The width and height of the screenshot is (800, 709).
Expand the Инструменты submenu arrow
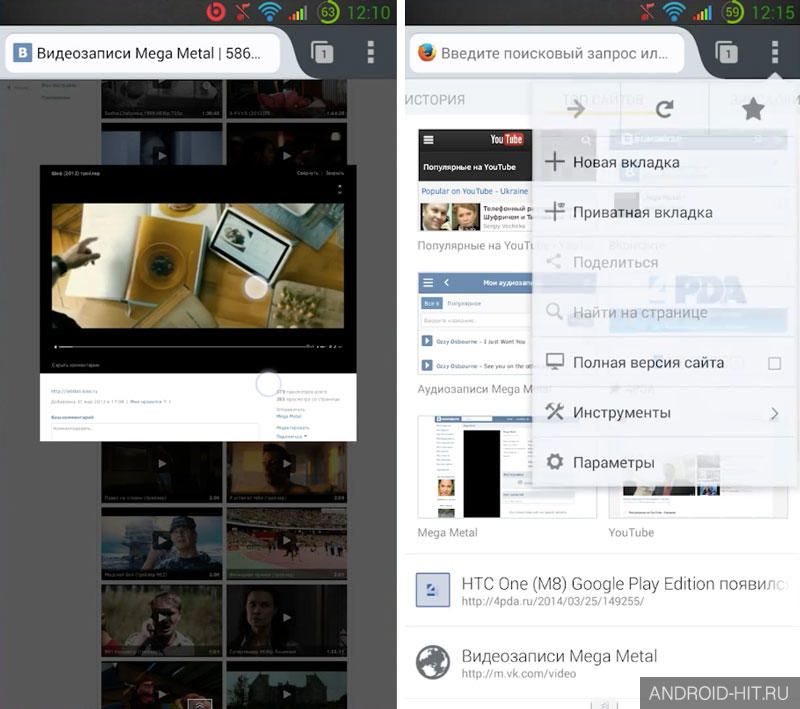[774, 413]
